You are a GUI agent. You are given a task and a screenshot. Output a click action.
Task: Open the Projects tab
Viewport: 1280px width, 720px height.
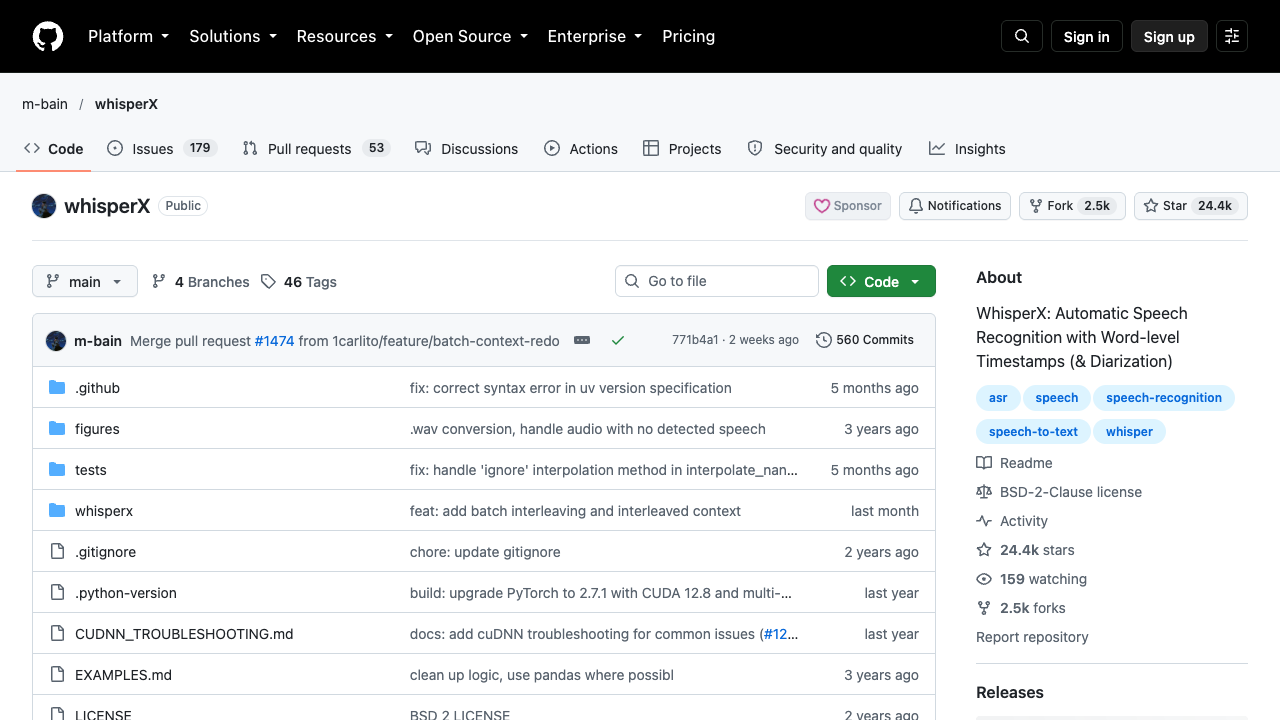(x=682, y=148)
